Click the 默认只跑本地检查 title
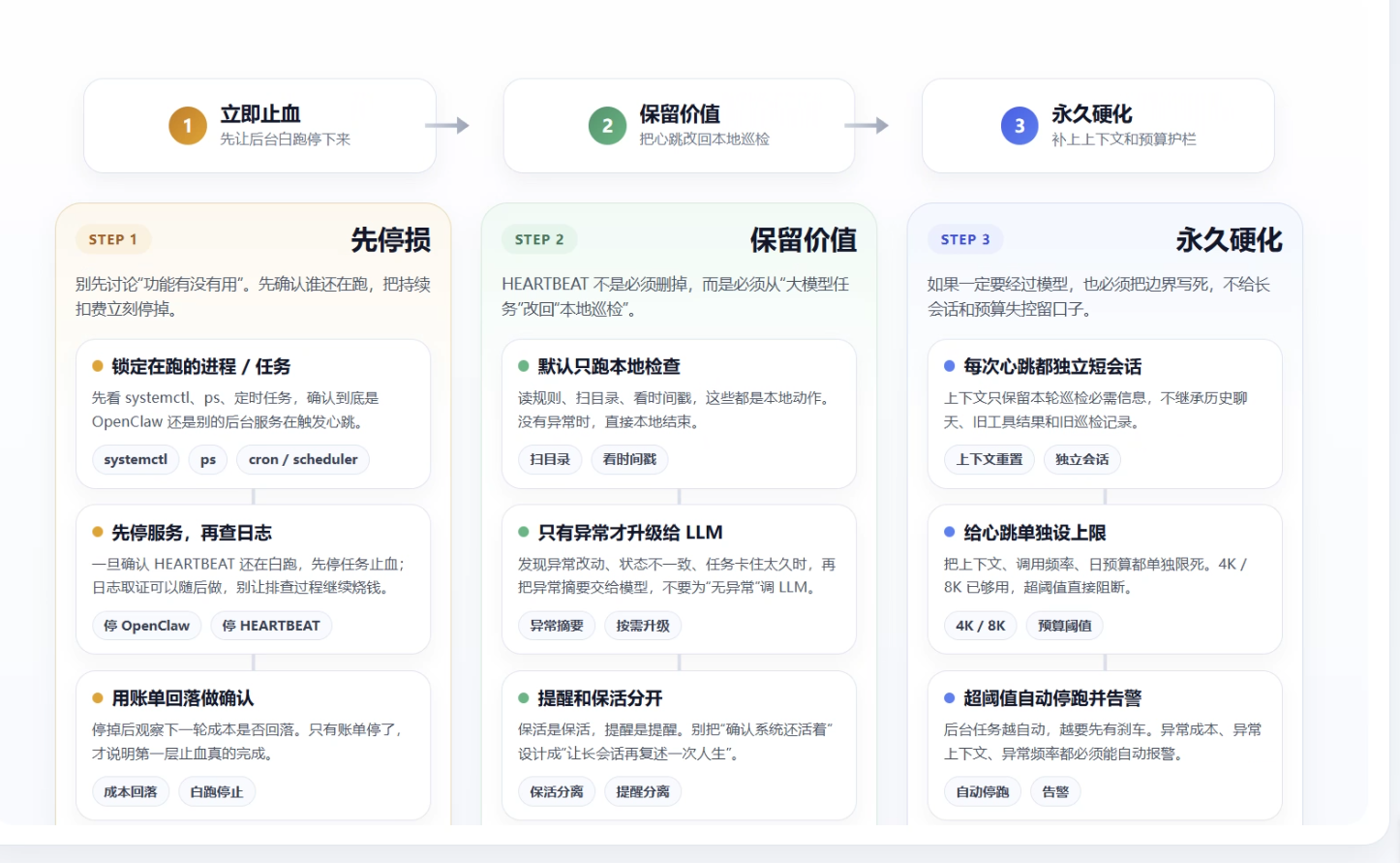The width and height of the screenshot is (1400, 863). [609, 366]
